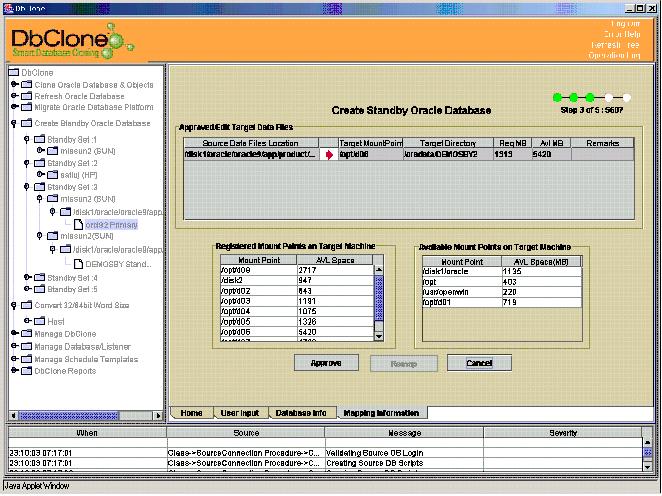The width and height of the screenshot is (662, 496).
Task: Click the Standby Set :5 folder icon
Action: pyautogui.click(x=39, y=289)
